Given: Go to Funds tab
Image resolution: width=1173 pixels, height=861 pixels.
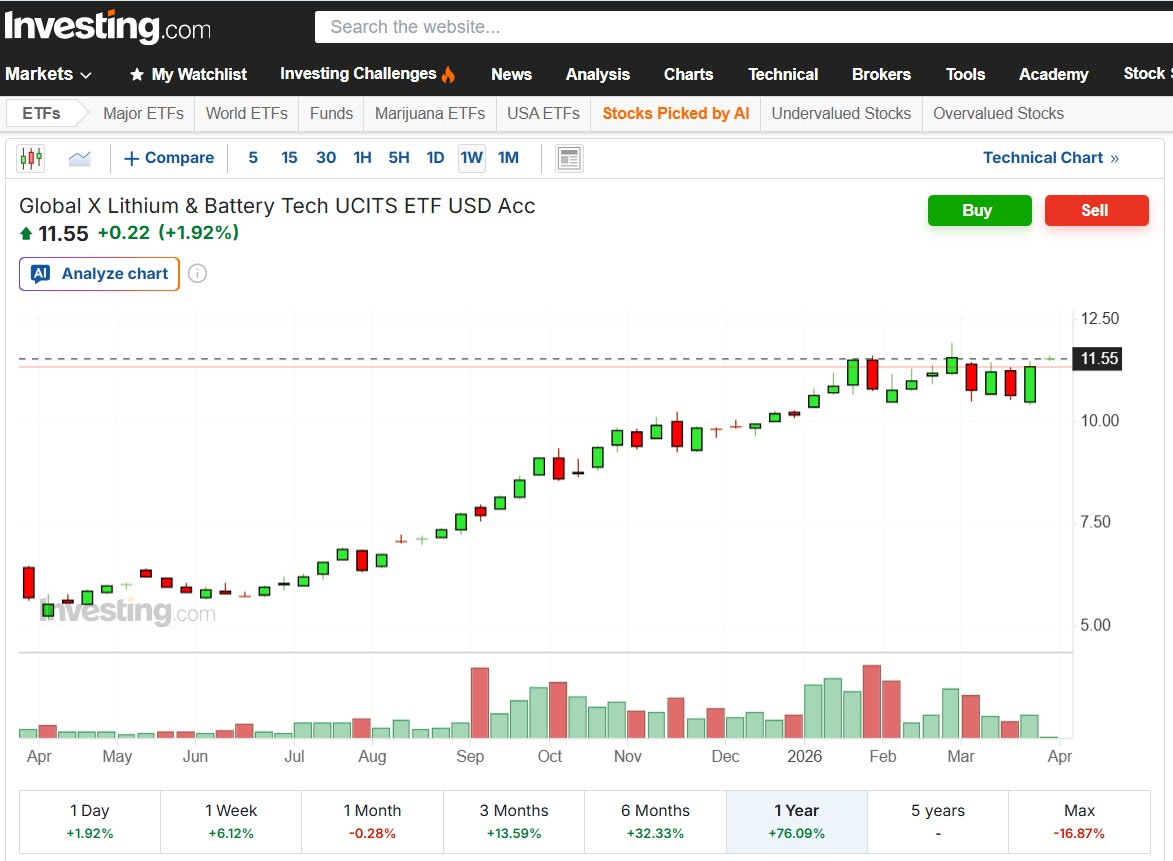Looking at the screenshot, I should tap(331, 114).
